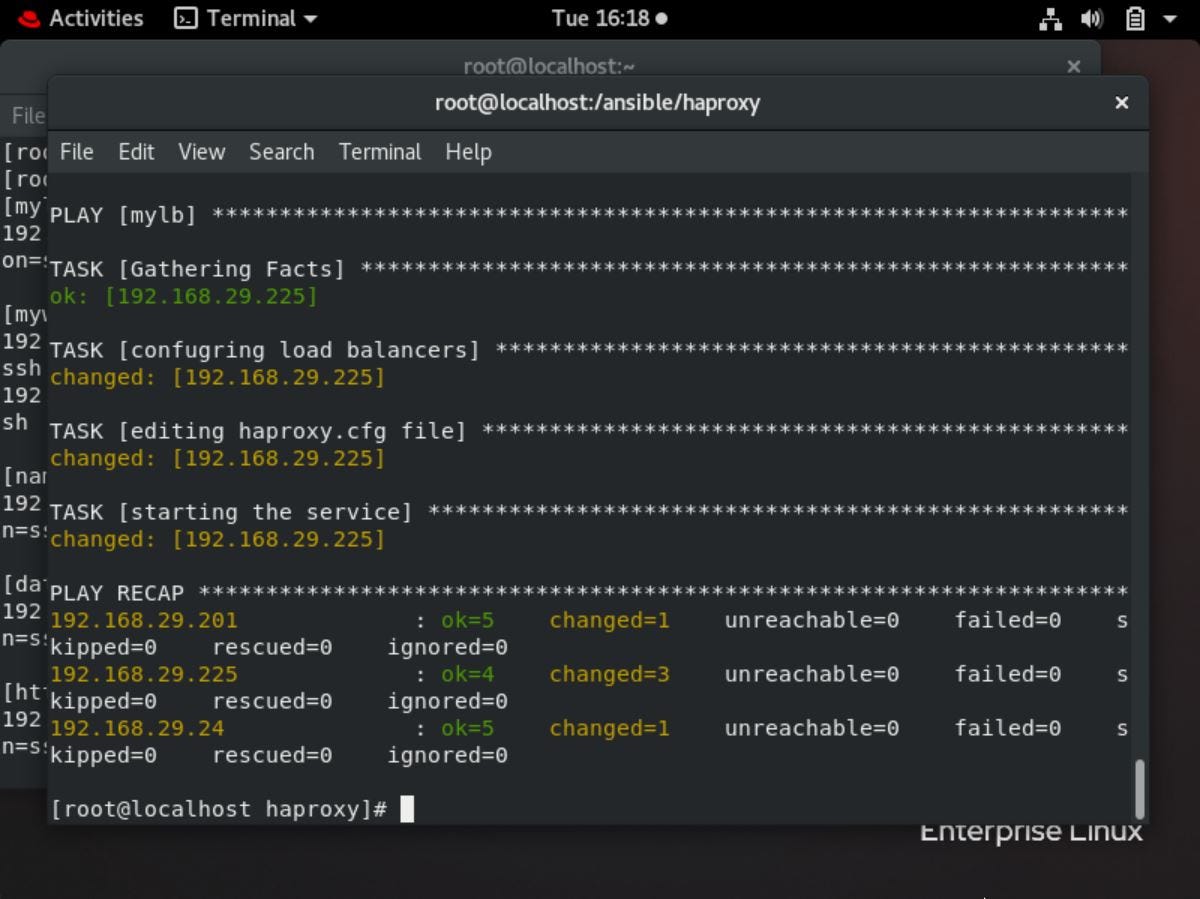Click host 192.168.29.225 in recap
The height and width of the screenshot is (899, 1200).
point(144,674)
